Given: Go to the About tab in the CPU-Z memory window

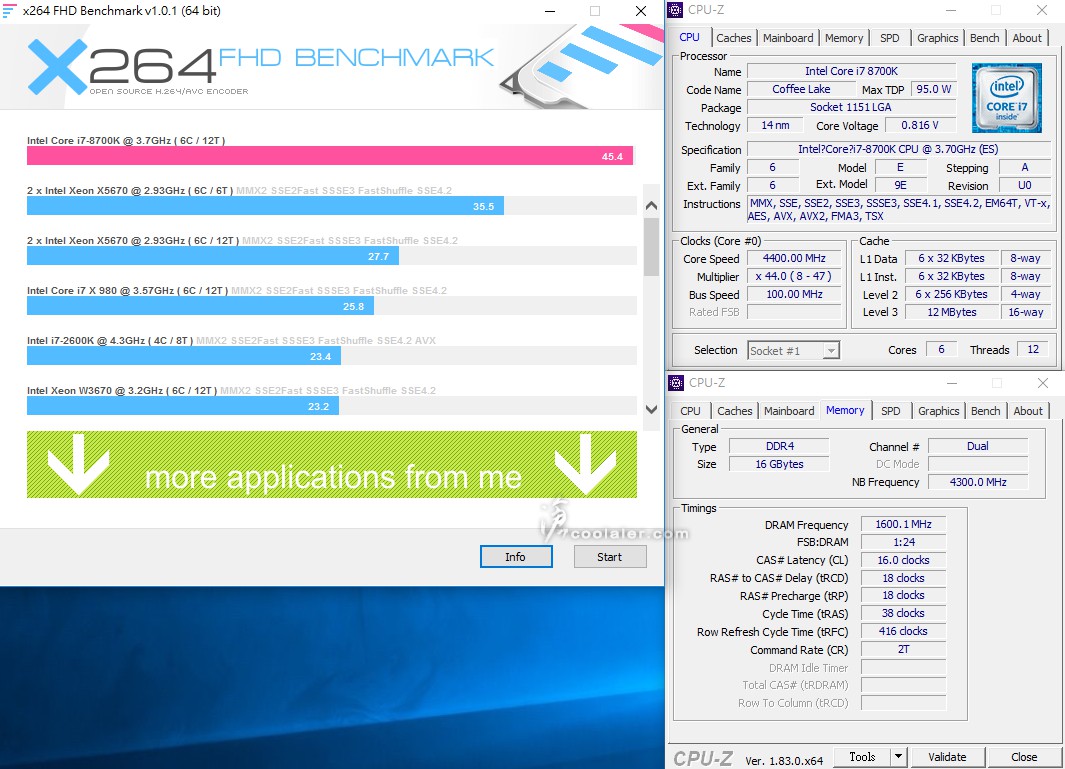Looking at the screenshot, I should pyautogui.click(x=1028, y=411).
